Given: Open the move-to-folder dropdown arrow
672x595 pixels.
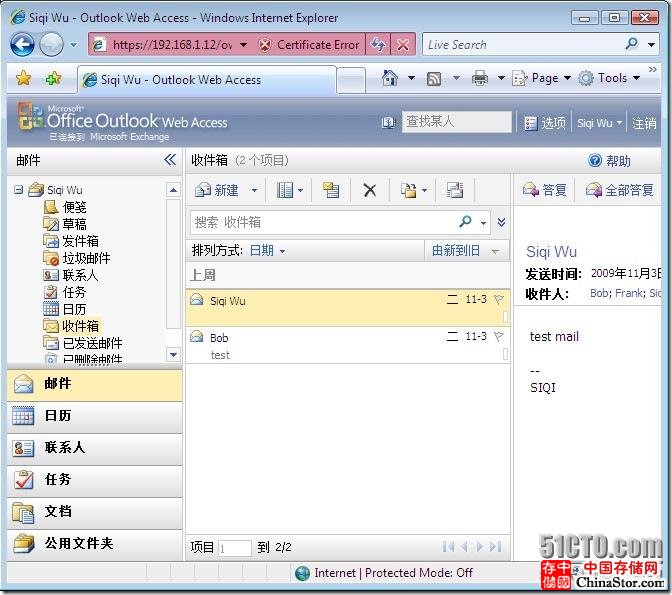Looking at the screenshot, I should [424, 190].
